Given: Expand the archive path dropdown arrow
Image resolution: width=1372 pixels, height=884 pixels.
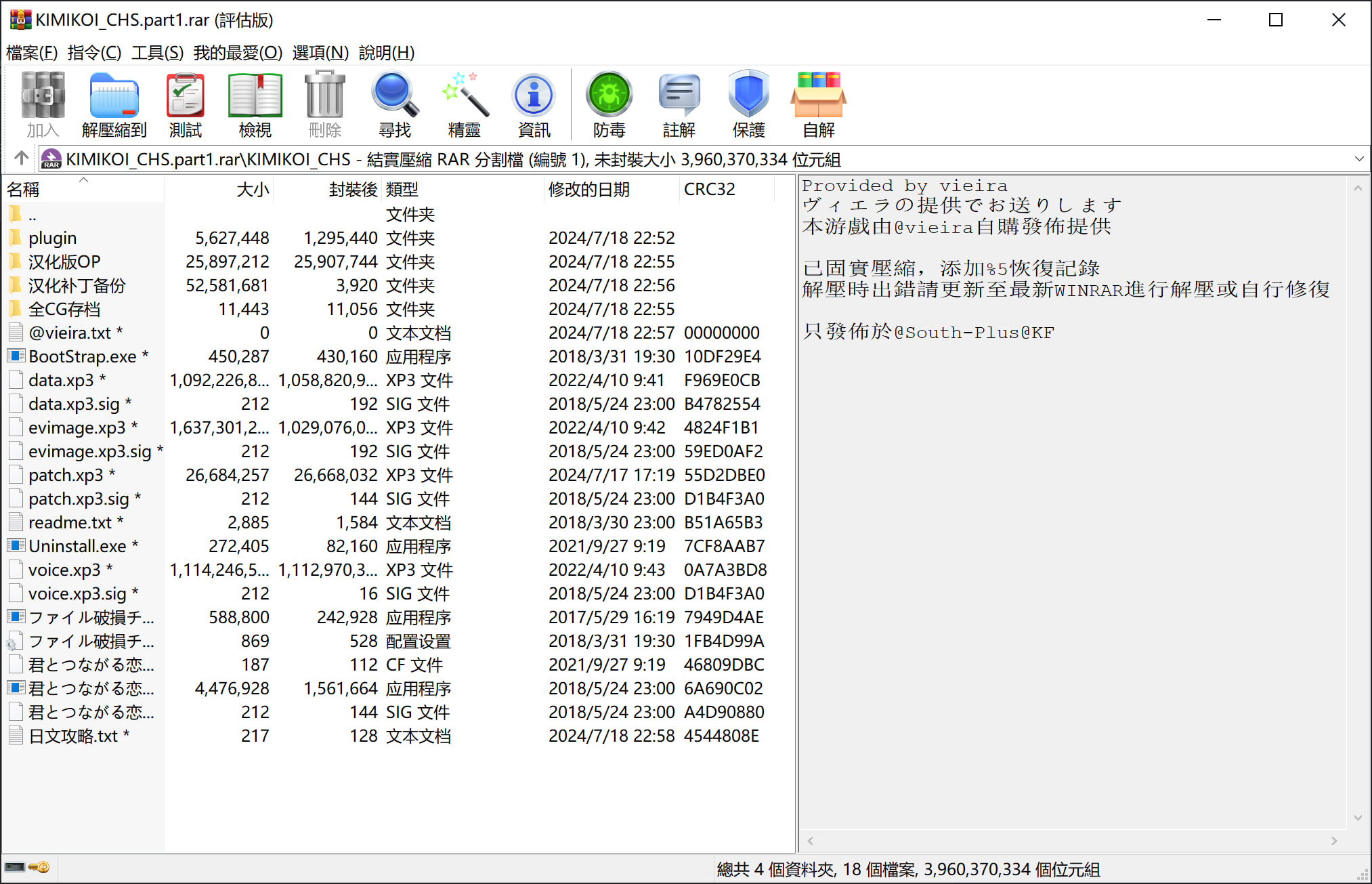Looking at the screenshot, I should click(1358, 159).
